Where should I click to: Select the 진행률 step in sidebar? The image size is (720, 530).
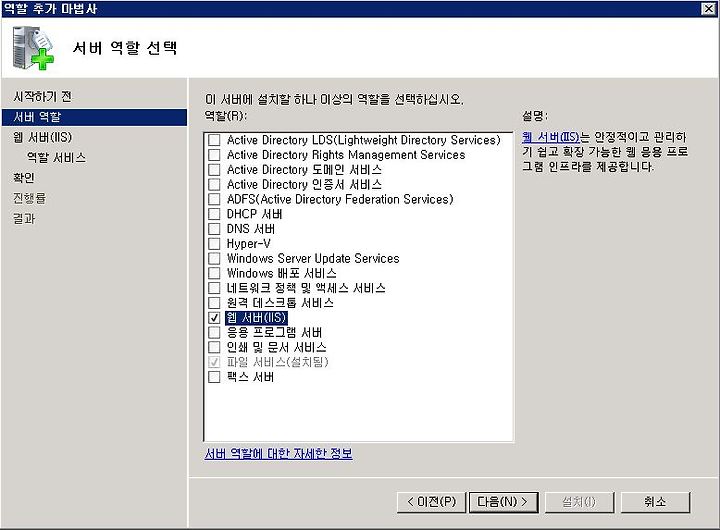pos(29,198)
